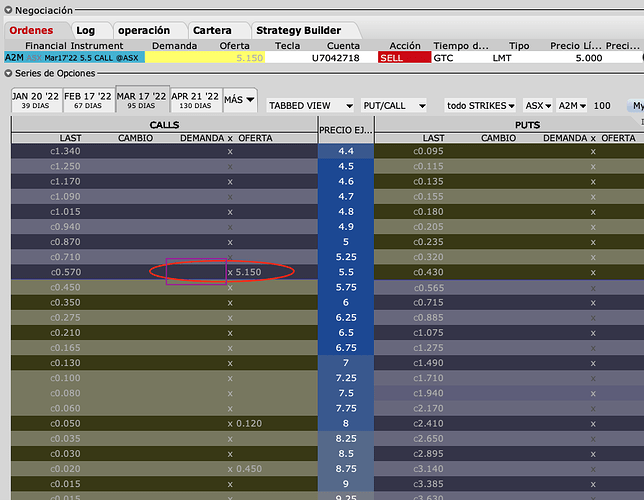Viewport: 644px width, 500px height.
Task: Click the SELL action cell
Action: pos(404,58)
